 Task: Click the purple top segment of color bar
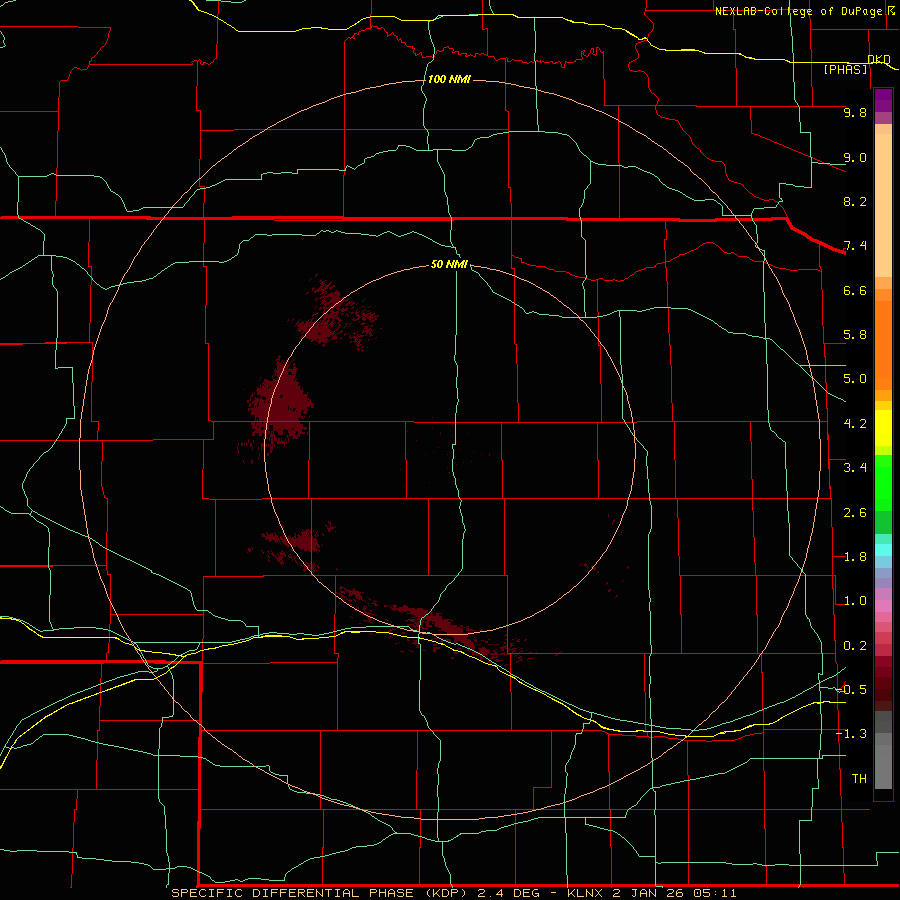(883, 100)
